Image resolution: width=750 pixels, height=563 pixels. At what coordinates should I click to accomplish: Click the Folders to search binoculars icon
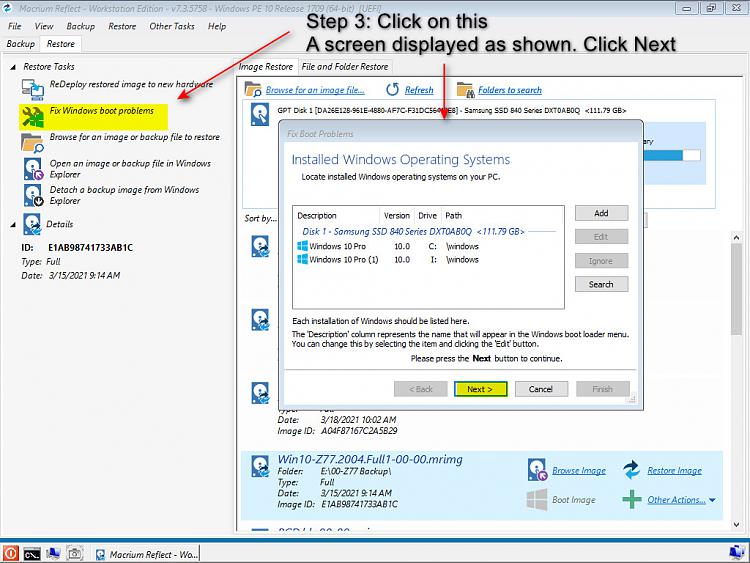465,89
